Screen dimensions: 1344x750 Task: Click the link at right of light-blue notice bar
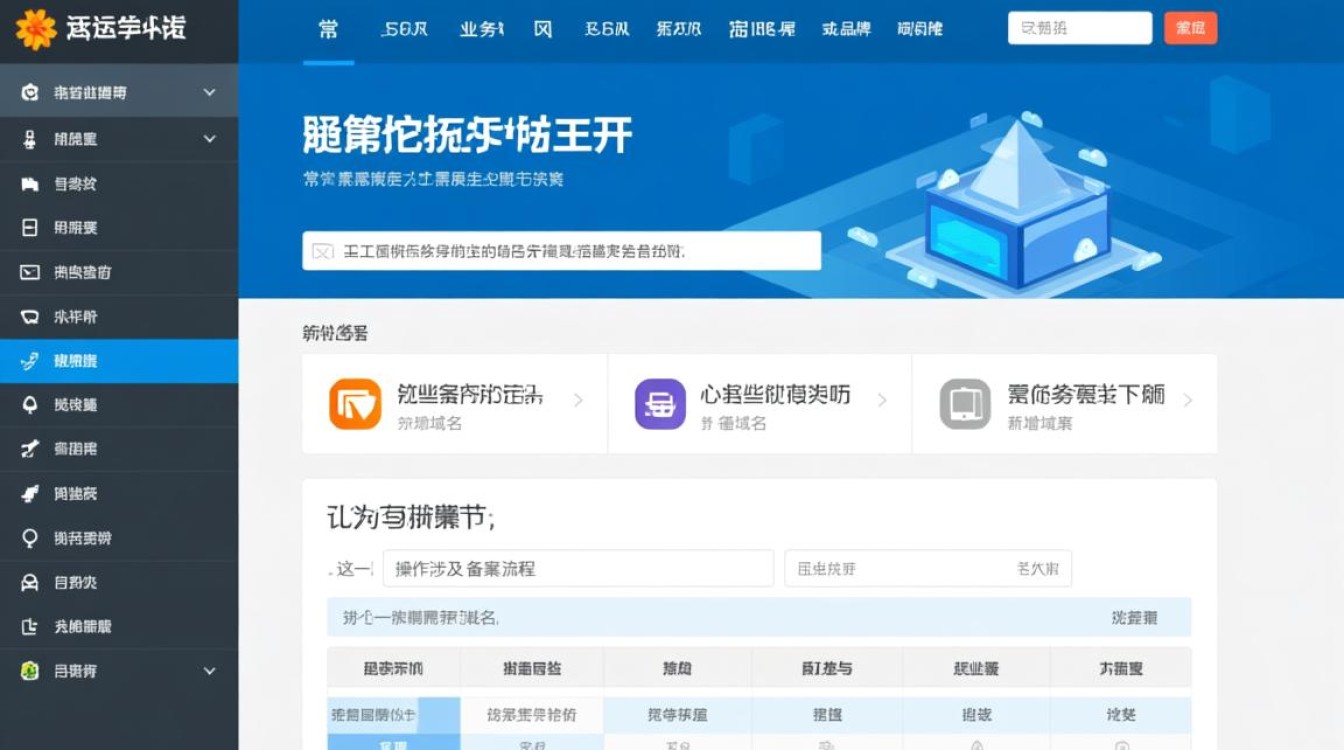coord(1134,618)
